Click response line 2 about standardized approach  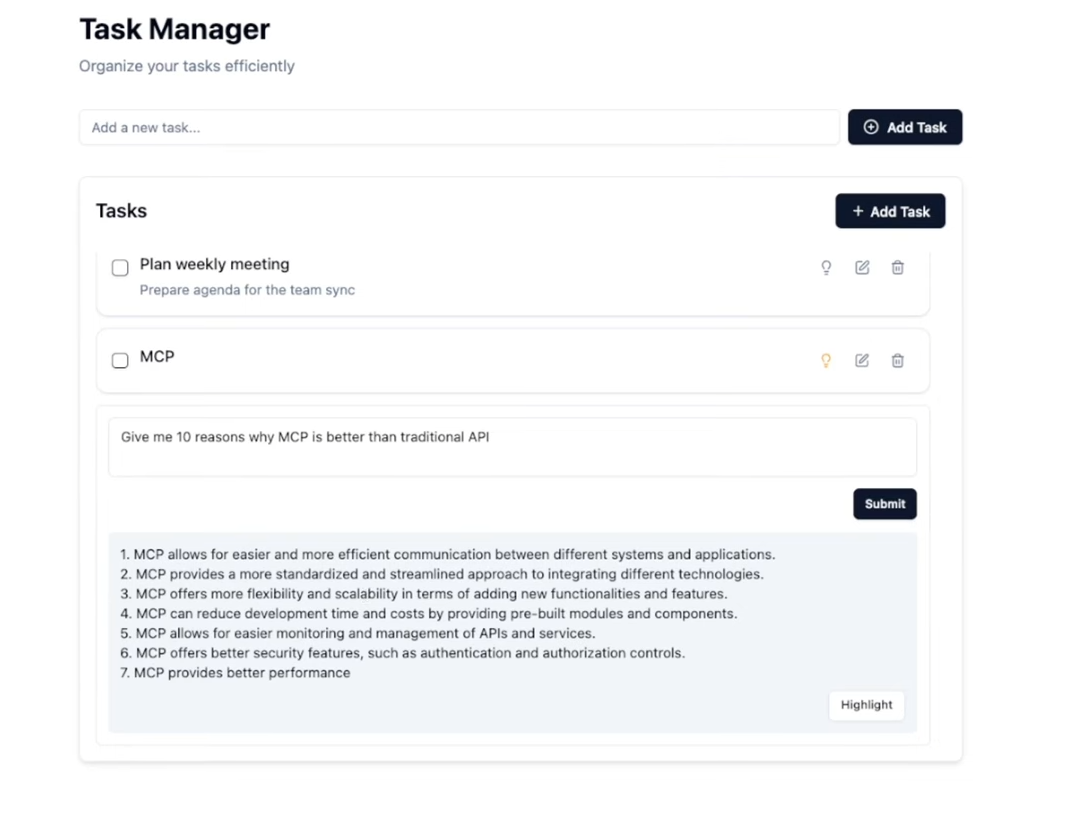442,574
